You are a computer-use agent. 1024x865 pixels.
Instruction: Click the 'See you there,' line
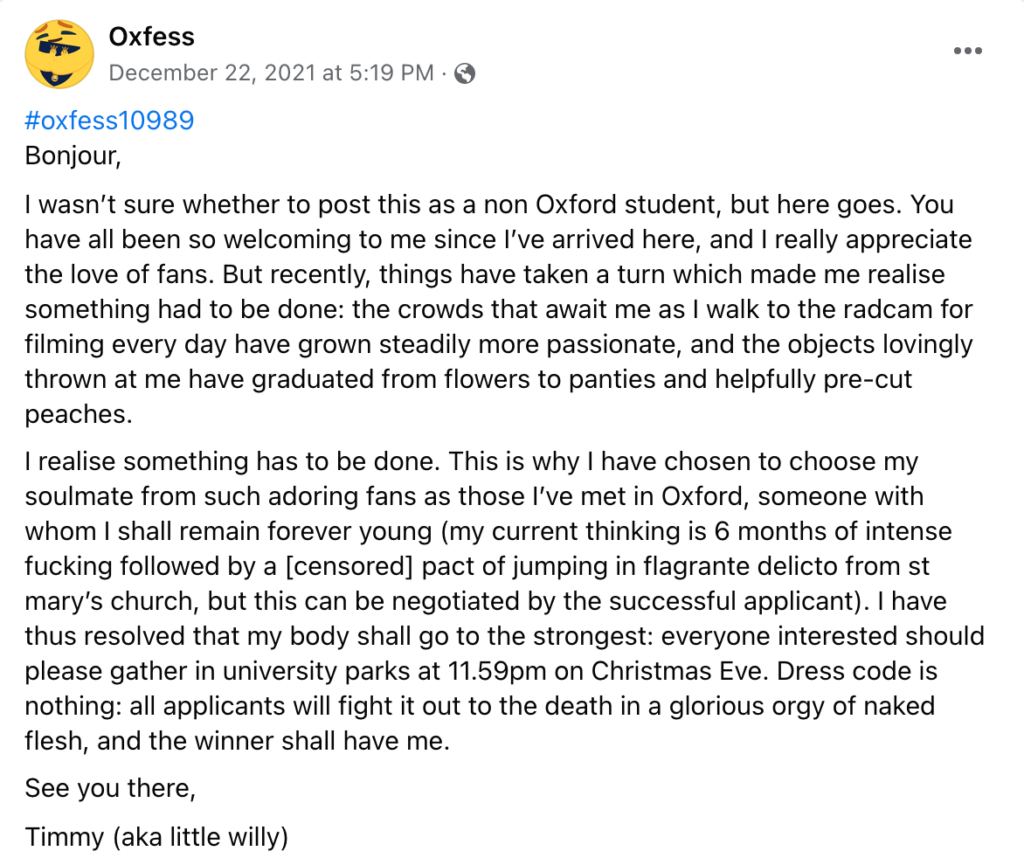click(110, 789)
